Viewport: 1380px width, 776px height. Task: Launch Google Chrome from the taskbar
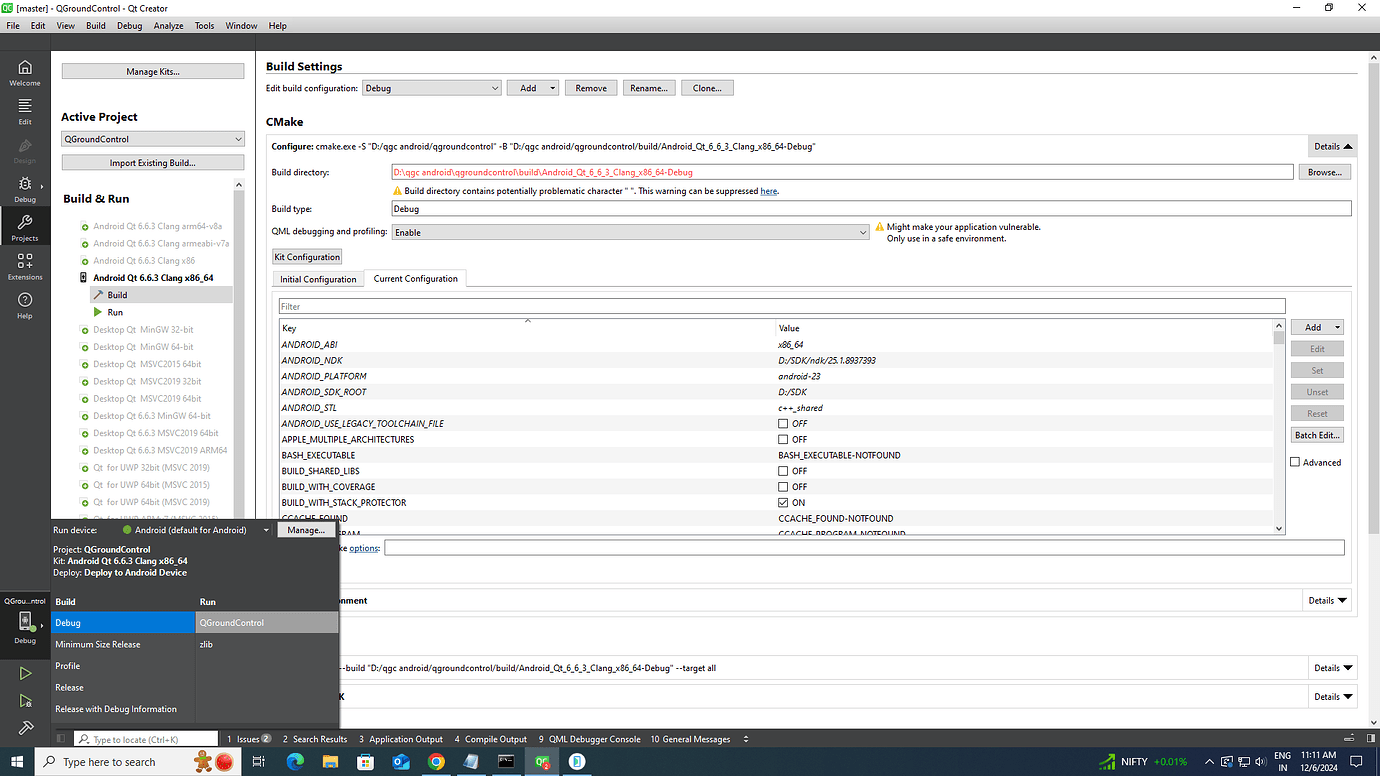pyautogui.click(x=437, y=761)
